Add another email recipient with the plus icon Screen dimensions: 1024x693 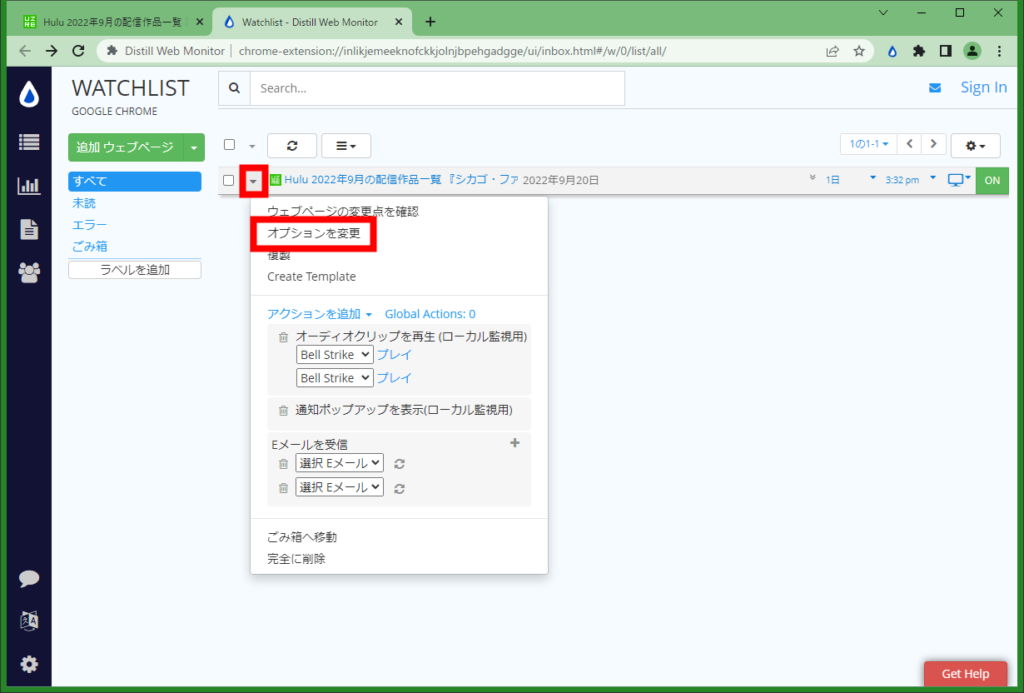[514, 443]
